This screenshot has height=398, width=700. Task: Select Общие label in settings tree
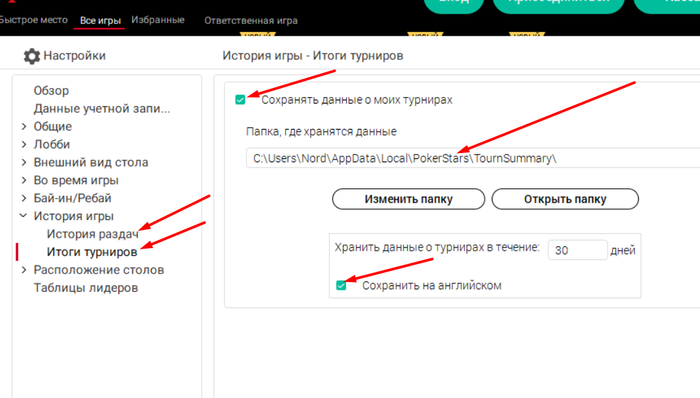point(53,127)
